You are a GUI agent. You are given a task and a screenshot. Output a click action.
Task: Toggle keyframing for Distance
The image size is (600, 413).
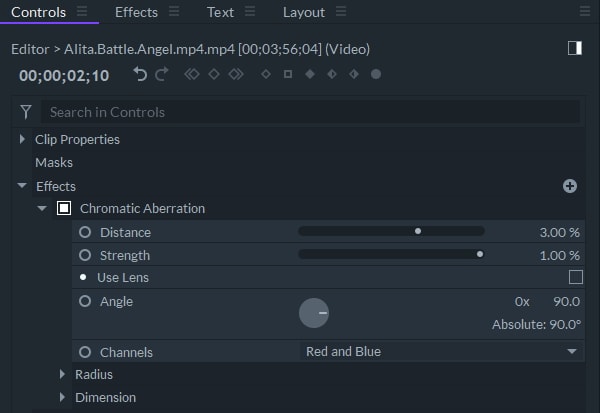(85, 232)
